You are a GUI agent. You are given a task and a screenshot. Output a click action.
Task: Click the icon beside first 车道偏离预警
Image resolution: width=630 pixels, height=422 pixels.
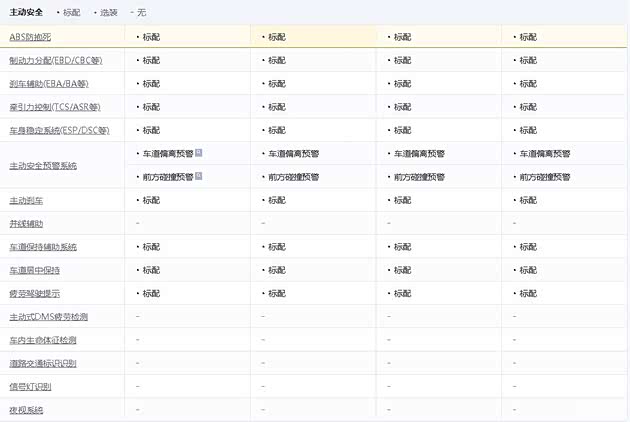[x=199, y=153]
